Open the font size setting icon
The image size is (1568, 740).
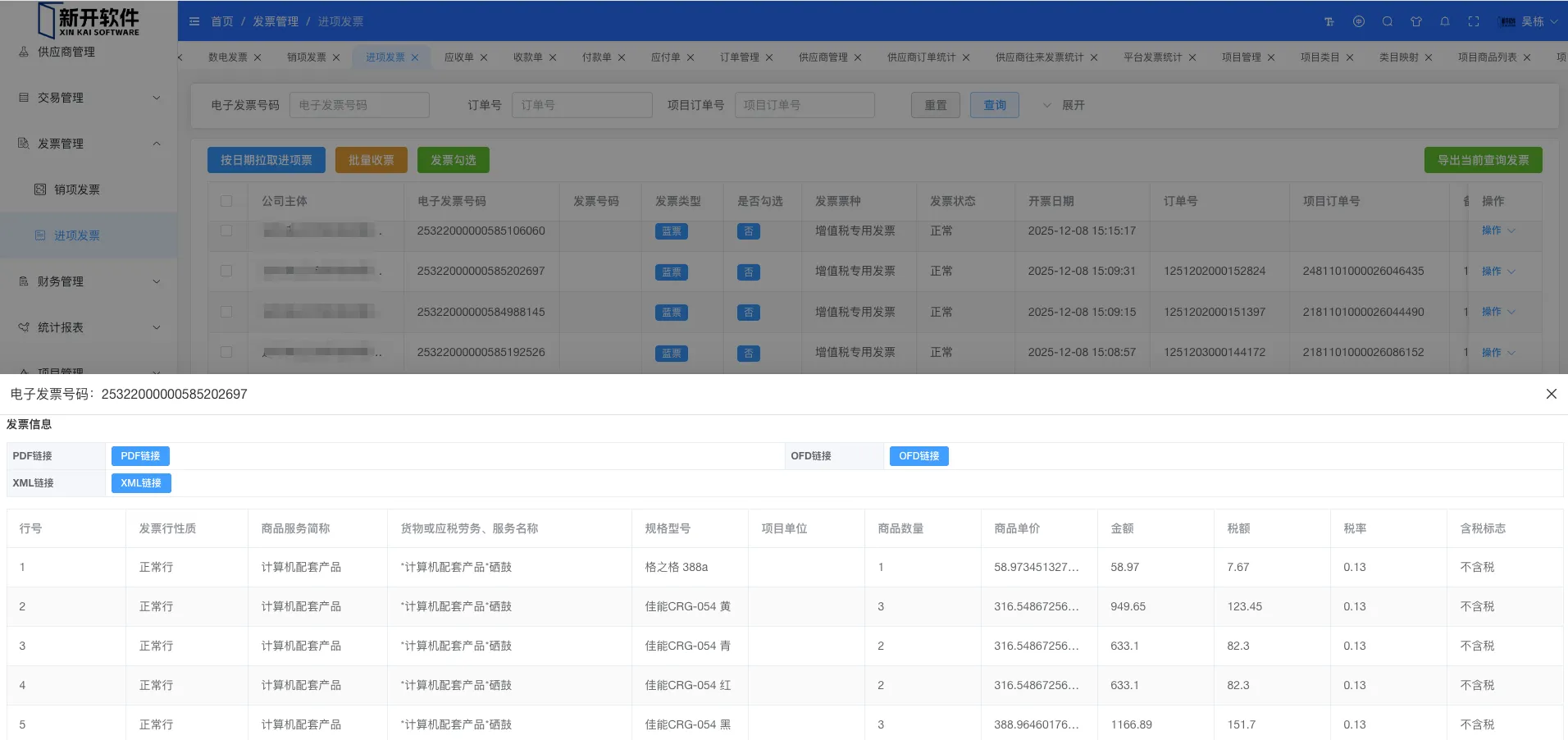tap(1329, 21)
